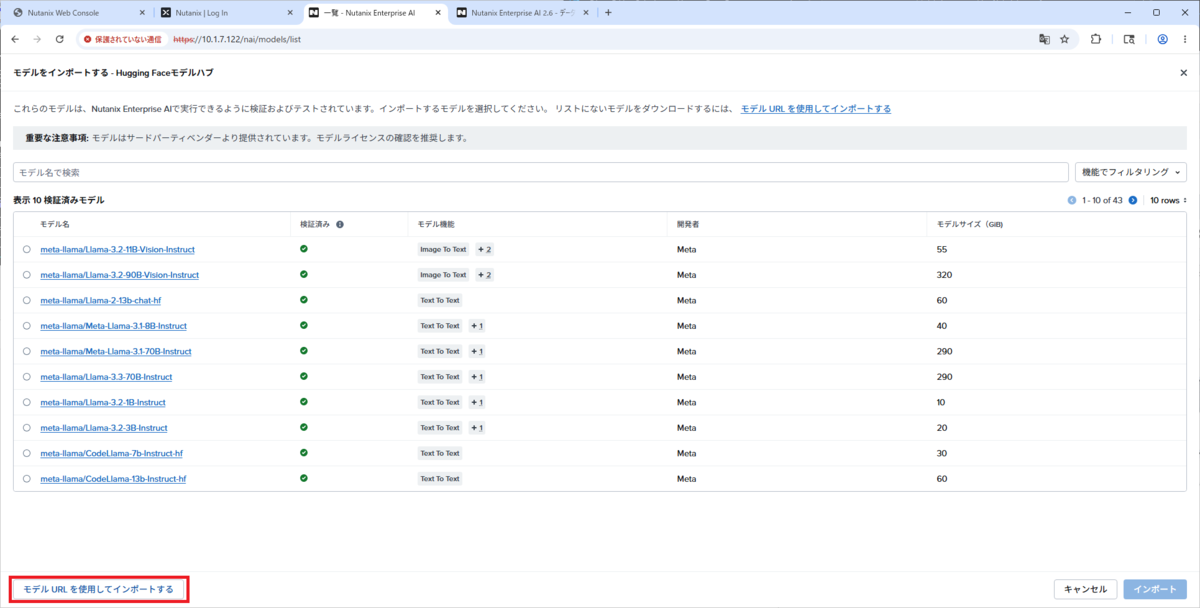Viewport: 1200px width, 608px height.
Task: Open a new browser tab with plus icon
Action: pos(608,12)
